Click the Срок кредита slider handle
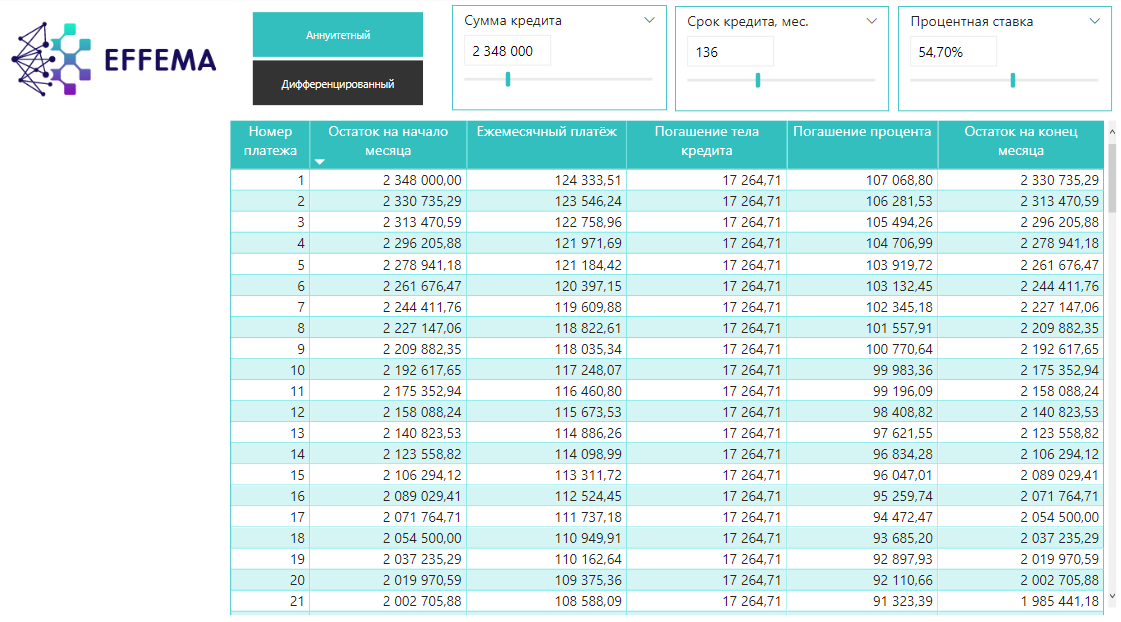The width and height of the screenshot is (1121, 622). tap(758, 80)
